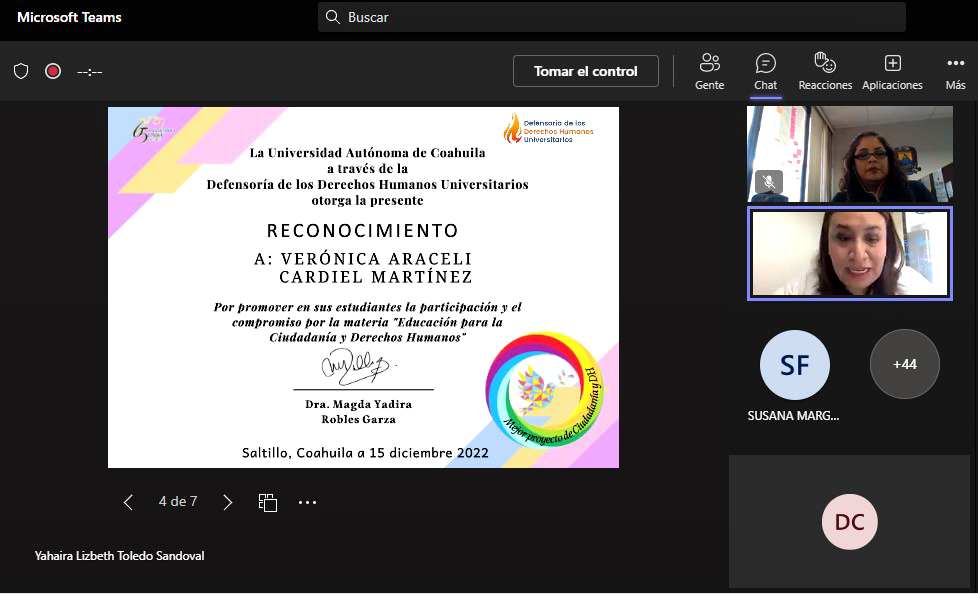Open the Reacciones menu
The image size is (978, 596).
coord(825,71)
